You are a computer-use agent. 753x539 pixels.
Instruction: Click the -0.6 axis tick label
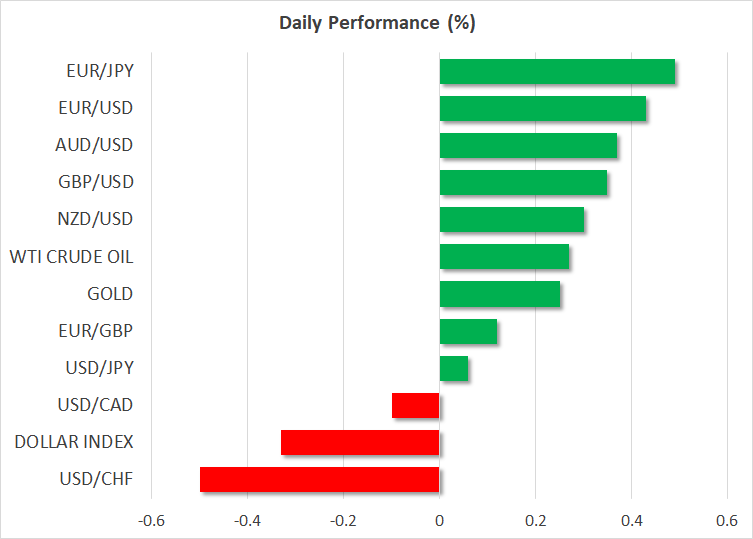[151, 521]
